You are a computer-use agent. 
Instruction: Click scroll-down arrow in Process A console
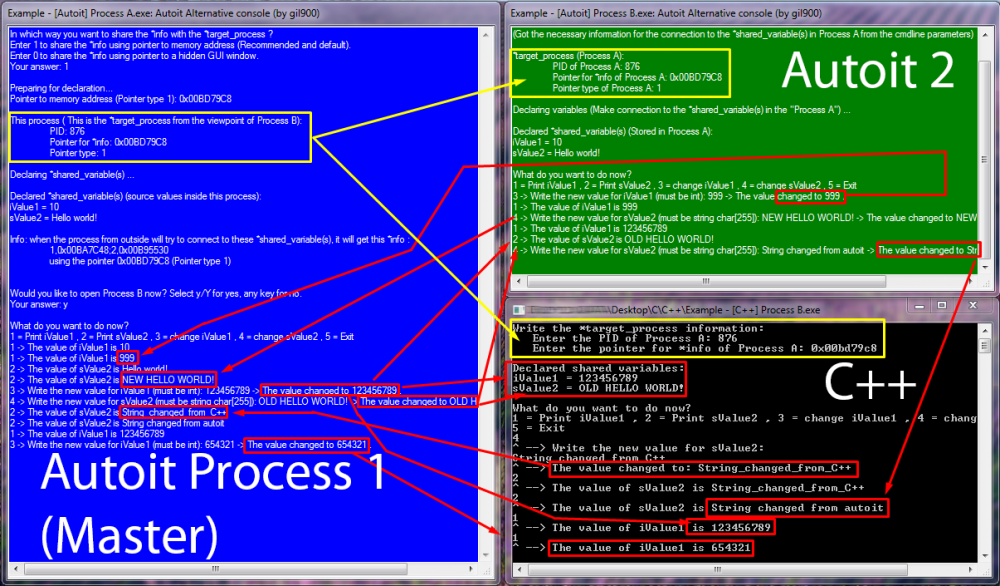click(485, 555)
